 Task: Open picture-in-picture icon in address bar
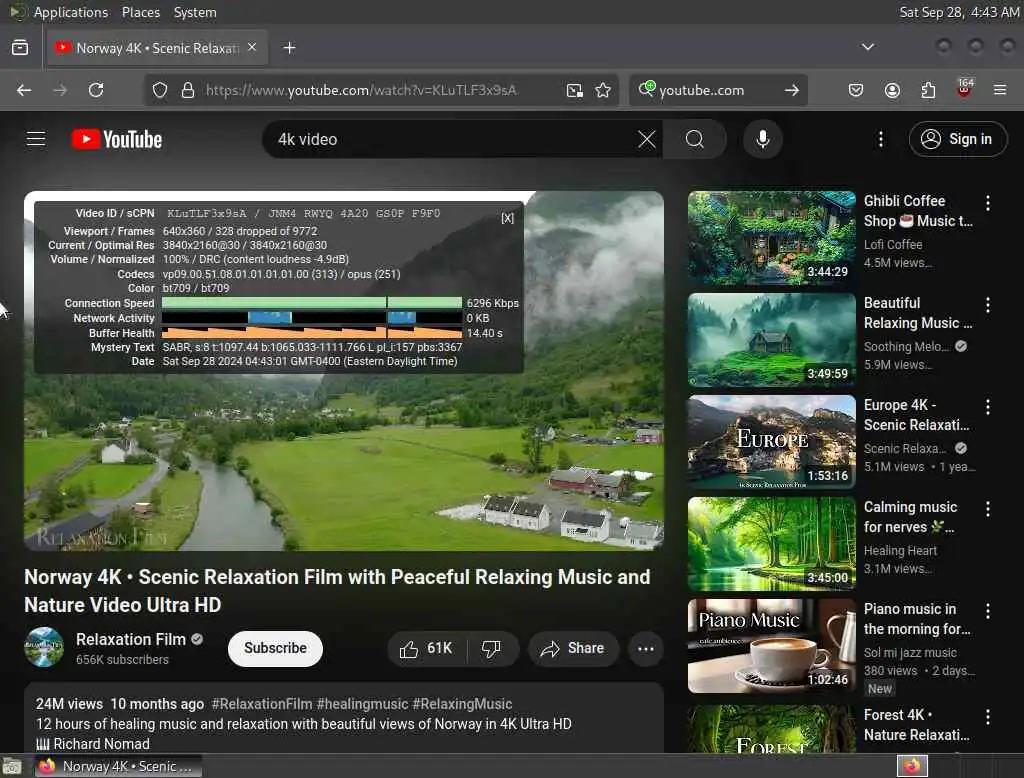coord(575,90)
